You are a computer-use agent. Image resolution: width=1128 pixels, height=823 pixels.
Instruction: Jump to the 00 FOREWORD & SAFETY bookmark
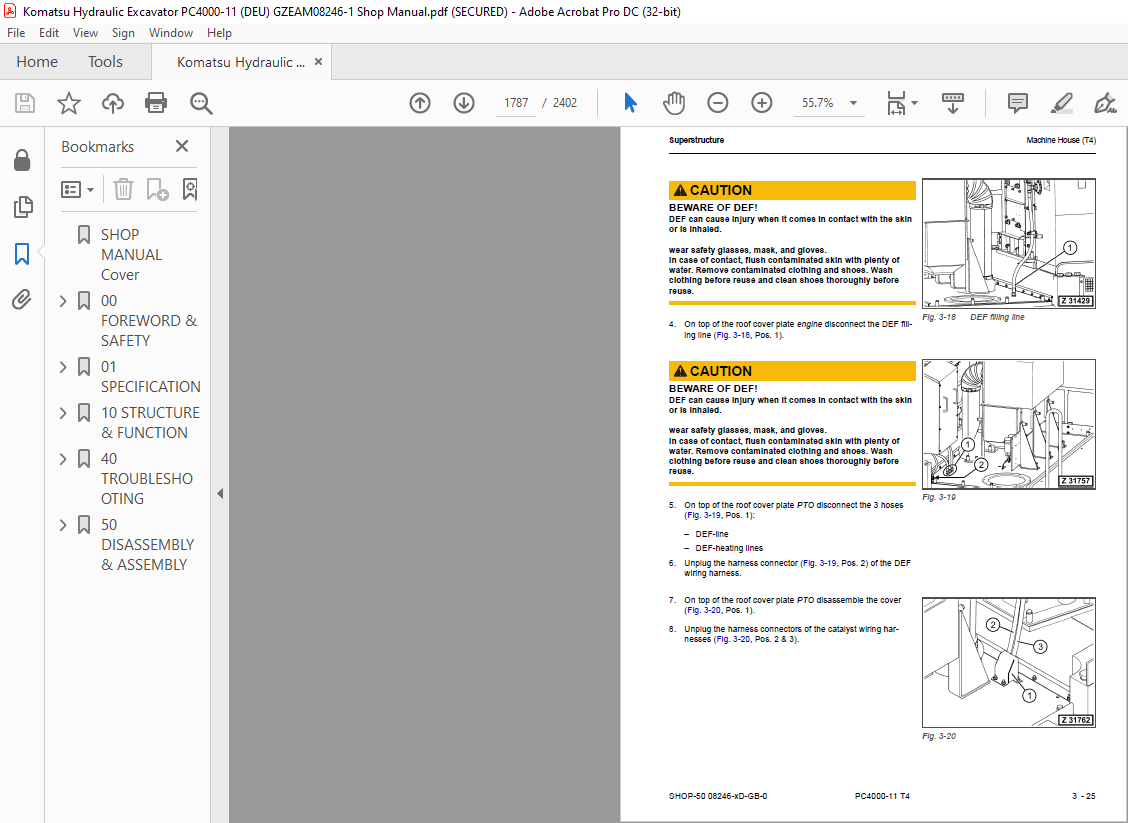pos(149,321)
